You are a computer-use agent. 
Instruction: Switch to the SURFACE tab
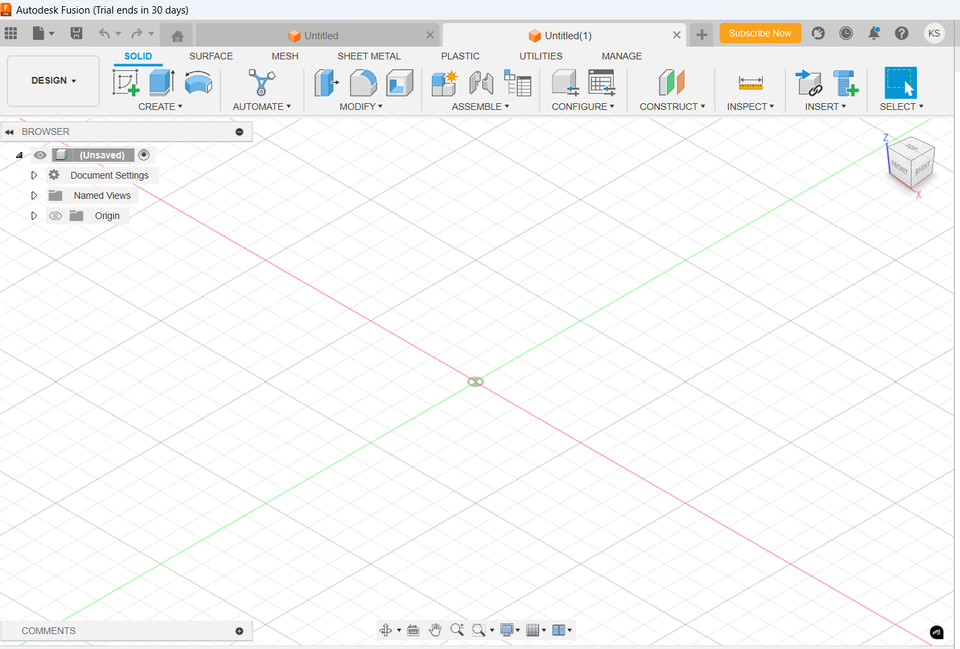(211, 56)
